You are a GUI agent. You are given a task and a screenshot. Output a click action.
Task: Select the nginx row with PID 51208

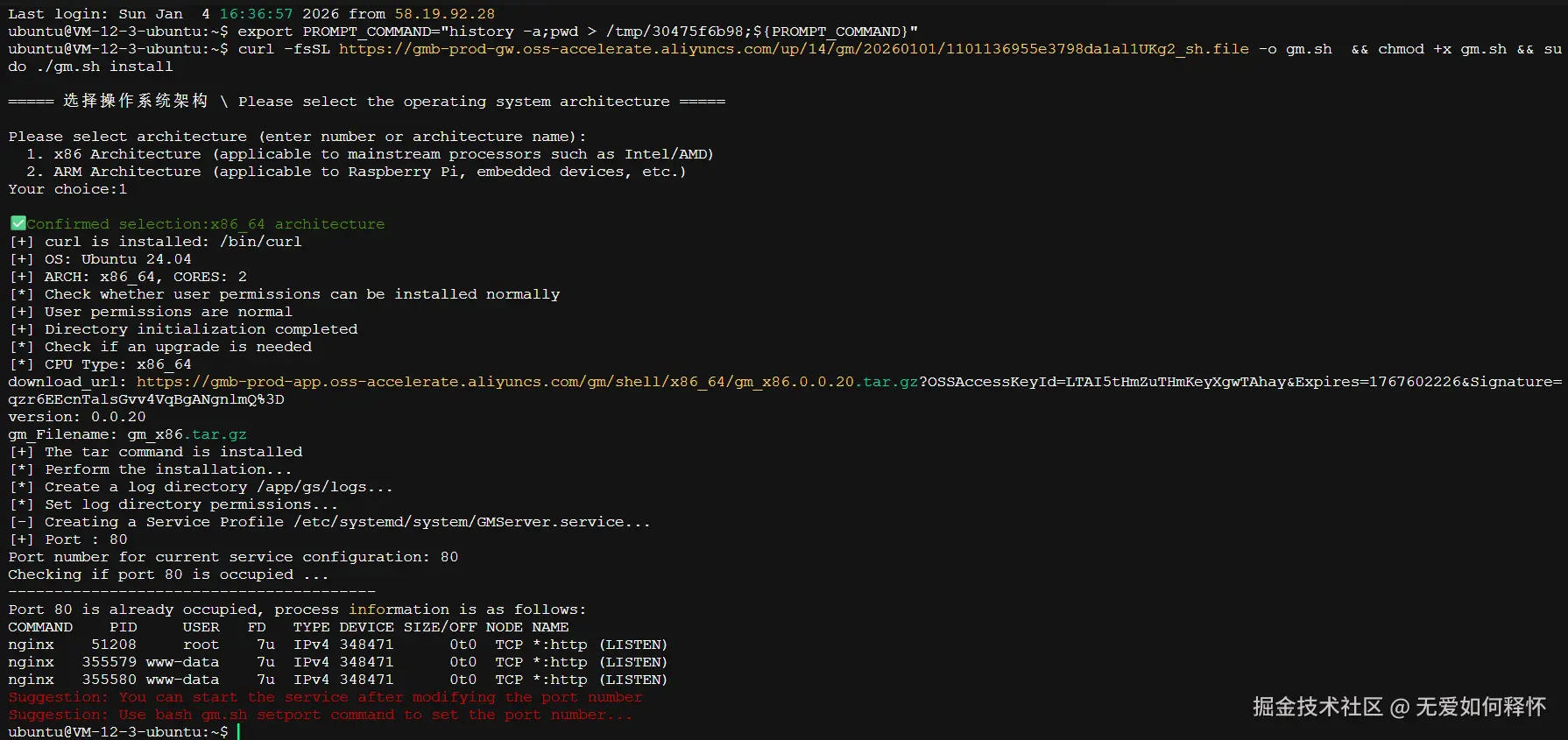[337, 645]
